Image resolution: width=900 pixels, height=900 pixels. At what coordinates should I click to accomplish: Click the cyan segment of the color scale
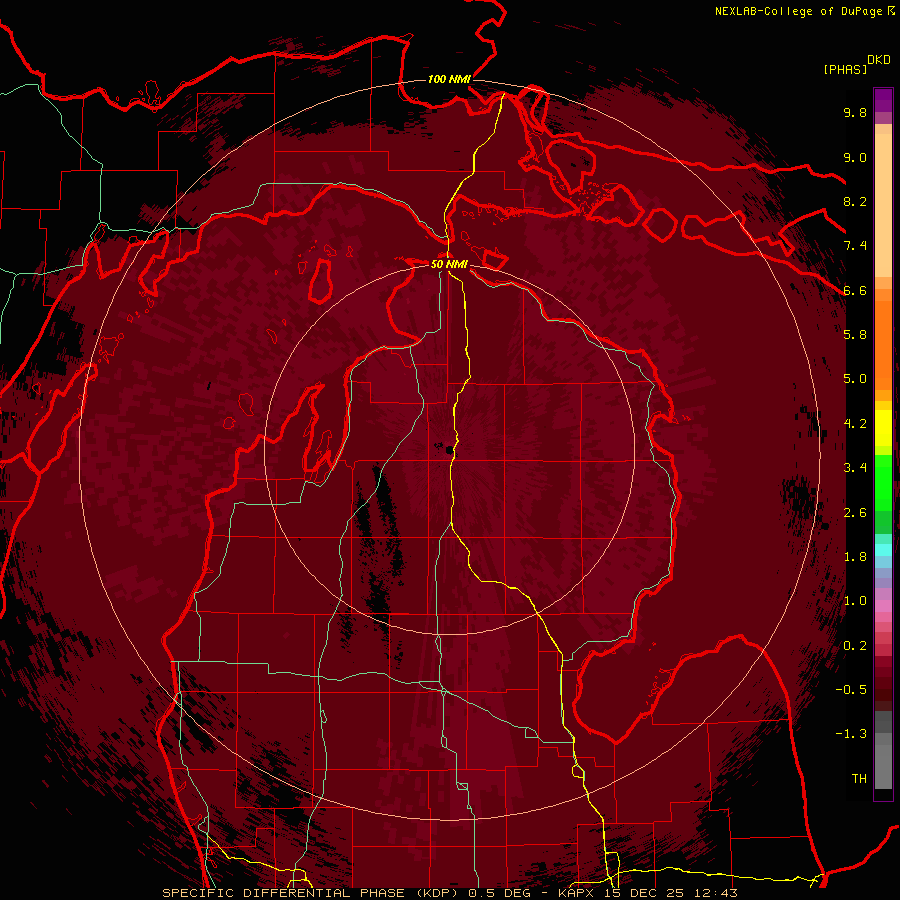coord(883,550)
